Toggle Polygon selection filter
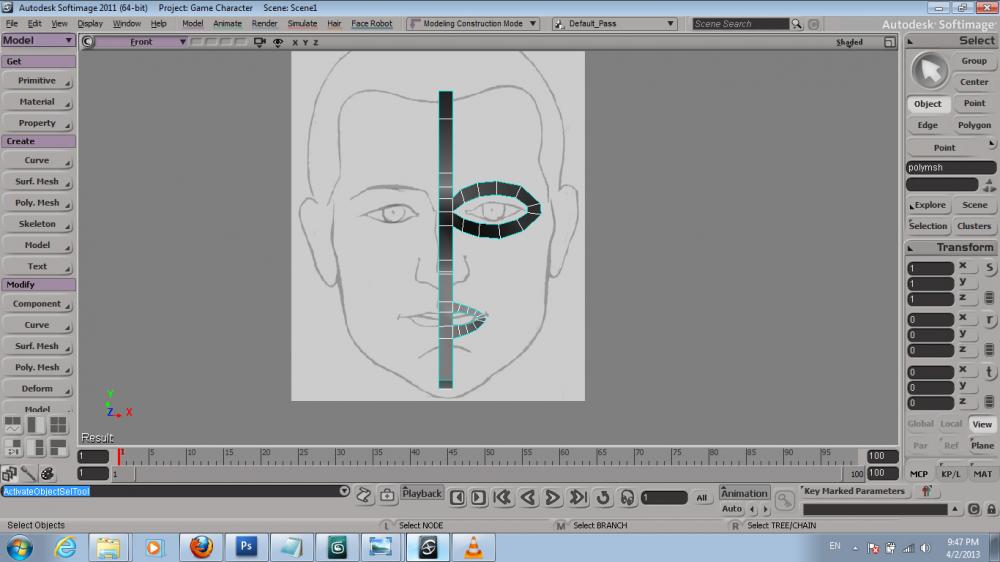The height and width of the screenshot is (562, 1000). (x=973, y=125)
